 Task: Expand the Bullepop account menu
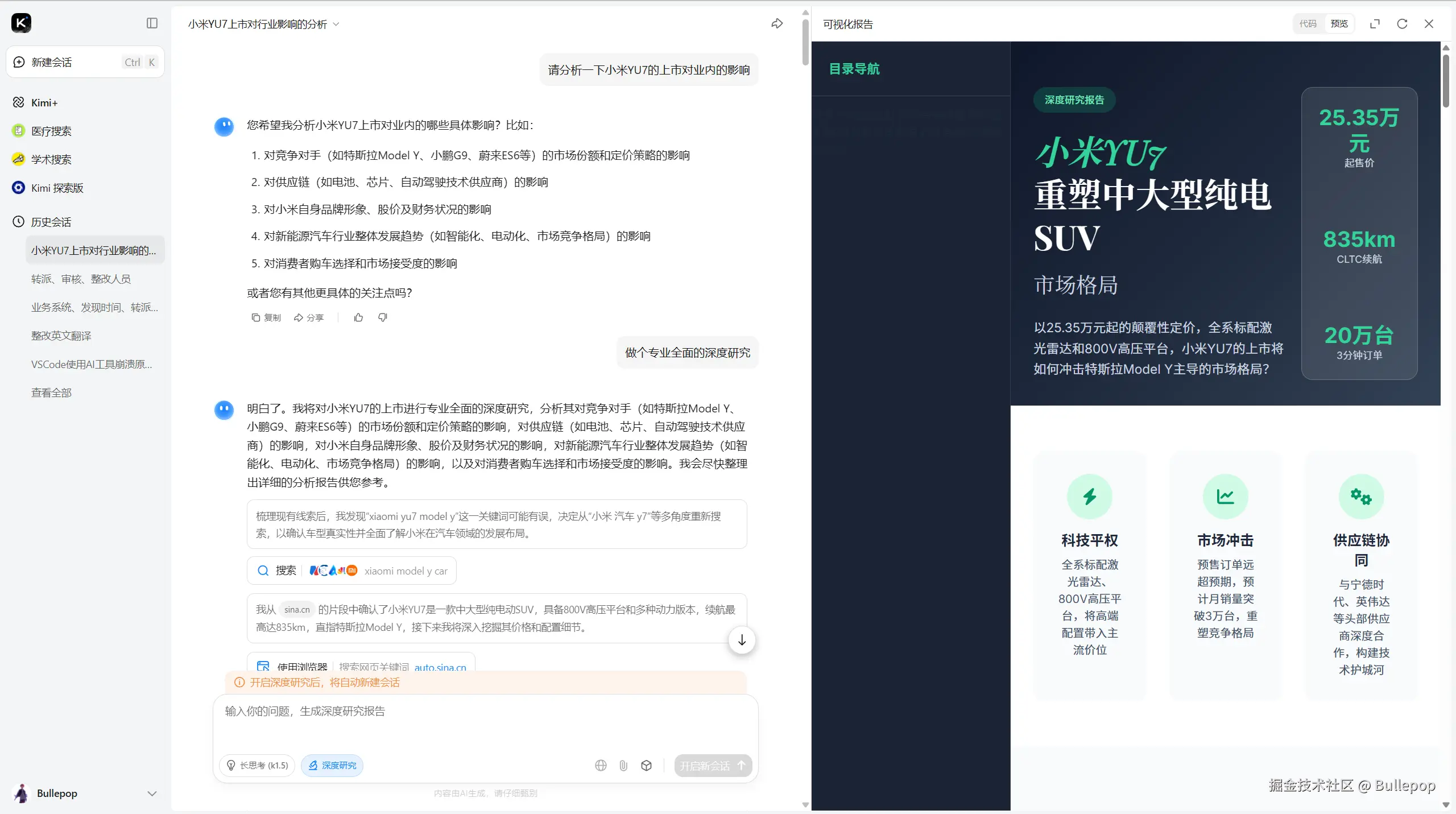pos(152,793)
